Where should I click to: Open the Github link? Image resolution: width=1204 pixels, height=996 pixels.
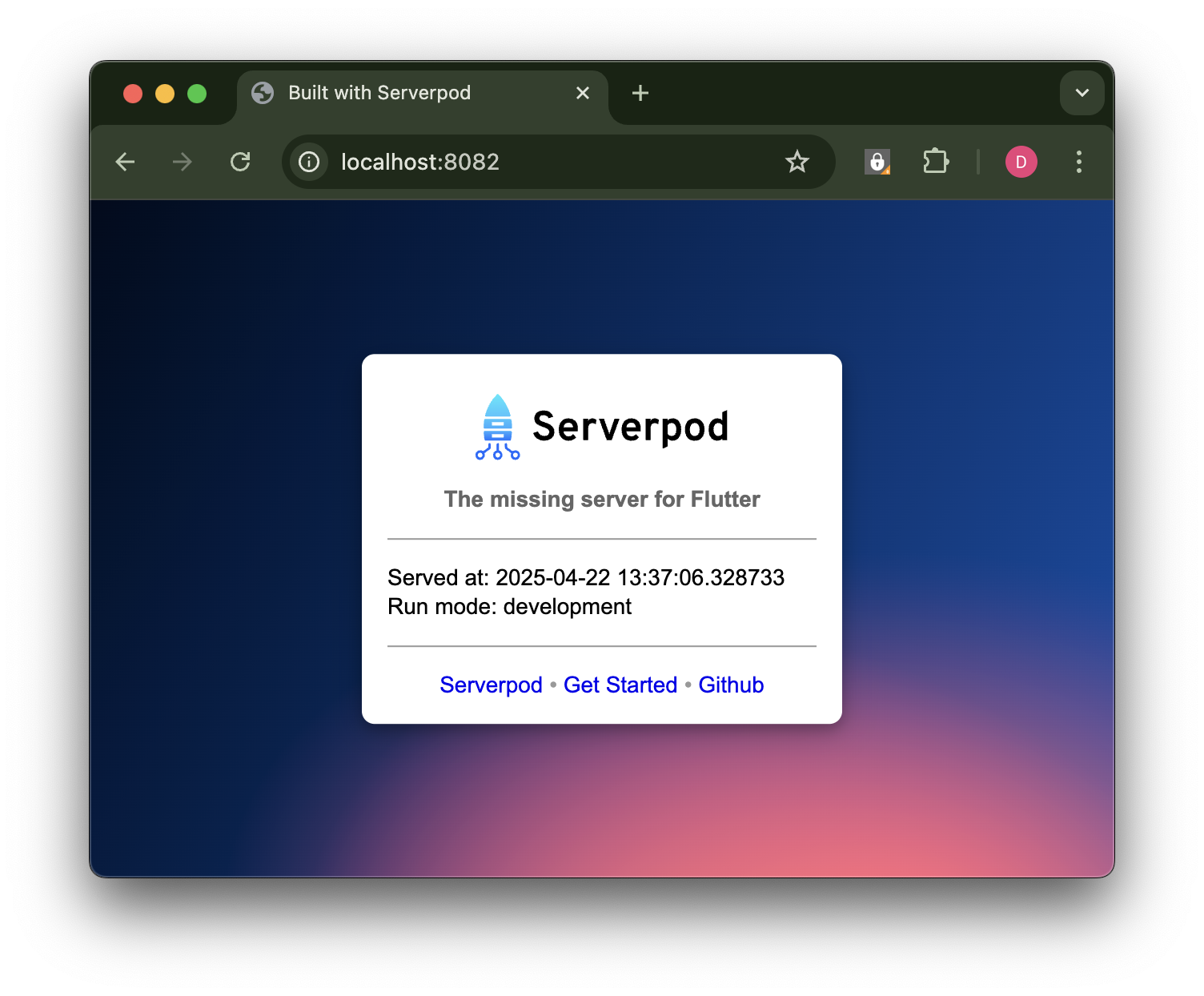[731, 685]
